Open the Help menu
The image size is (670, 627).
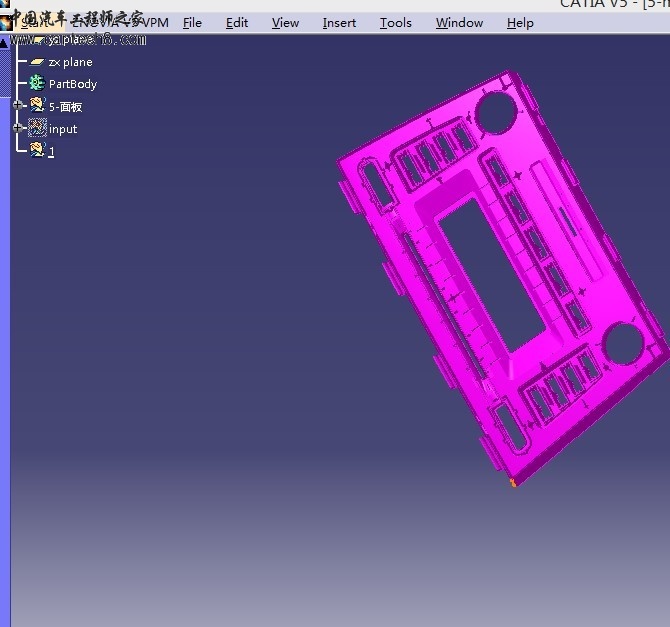[x=520, y=23]
